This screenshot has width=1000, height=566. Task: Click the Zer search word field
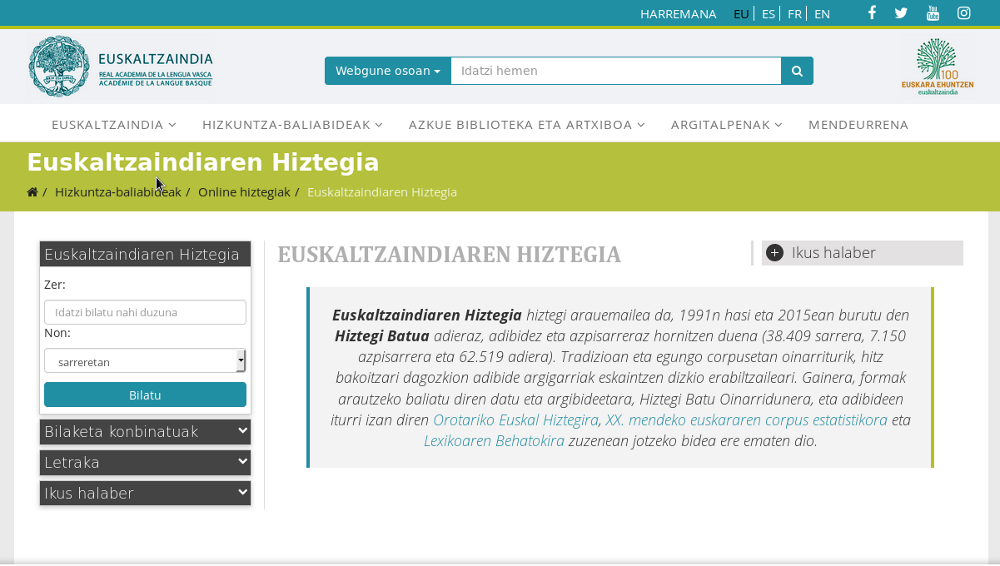click(145, 312)
